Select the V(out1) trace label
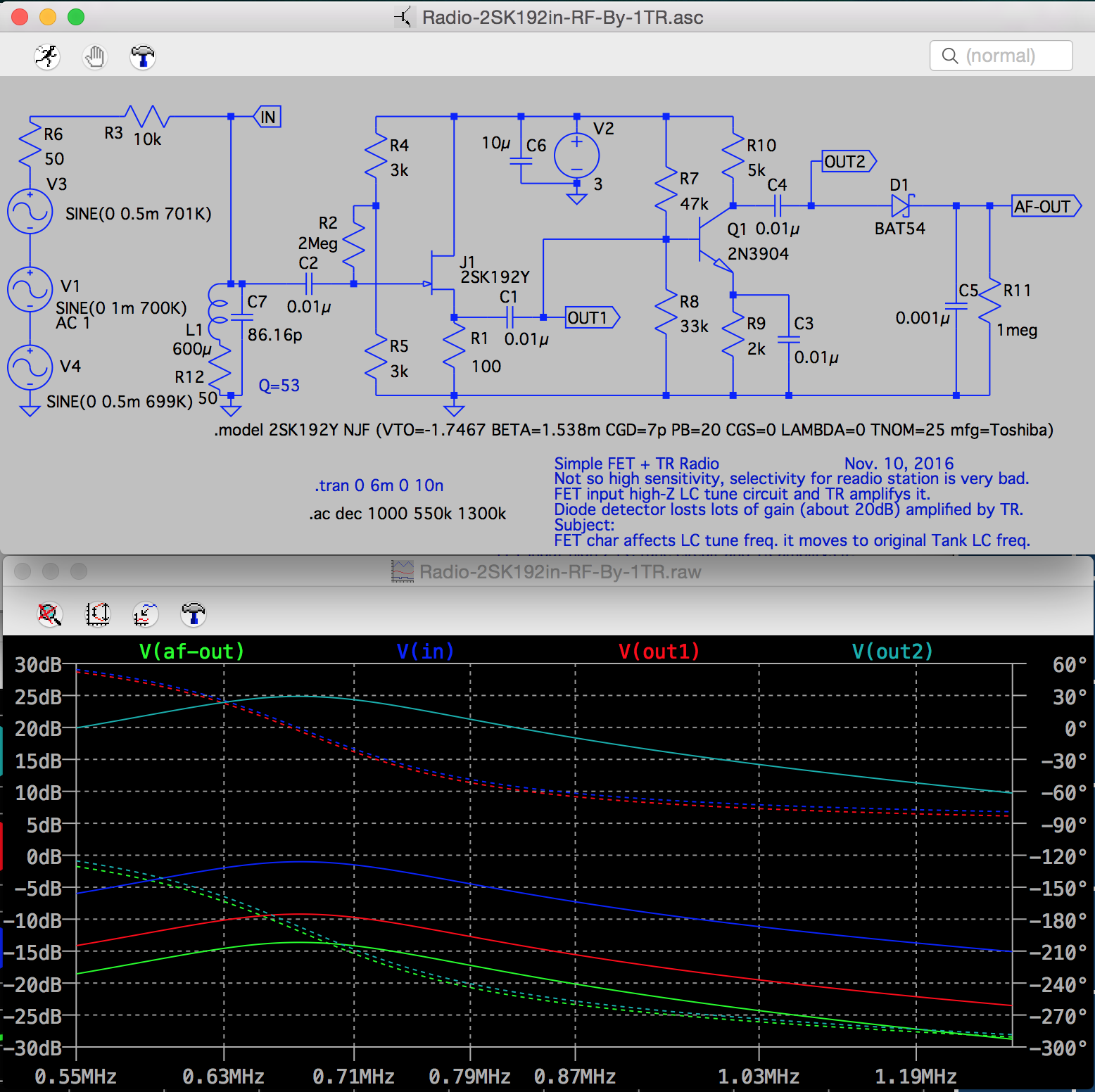Viewport: 1095px width, 1092px height. tap(658, 651)
